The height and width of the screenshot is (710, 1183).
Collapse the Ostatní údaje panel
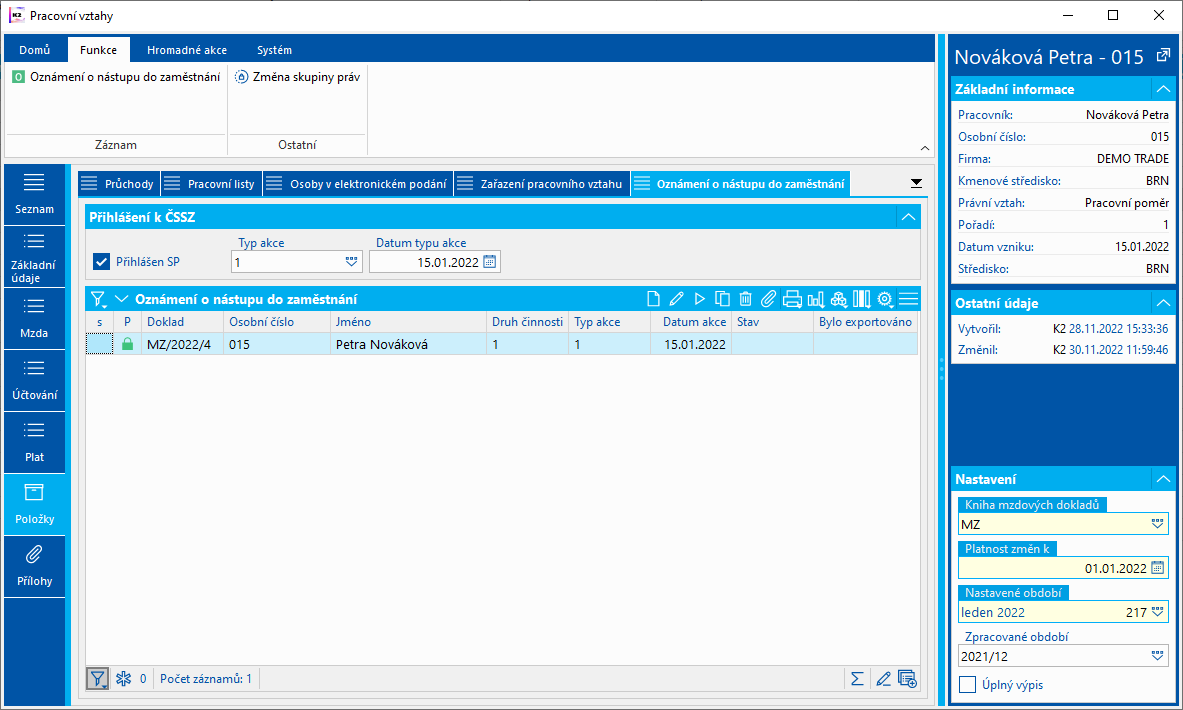(x=1163, y=303)
